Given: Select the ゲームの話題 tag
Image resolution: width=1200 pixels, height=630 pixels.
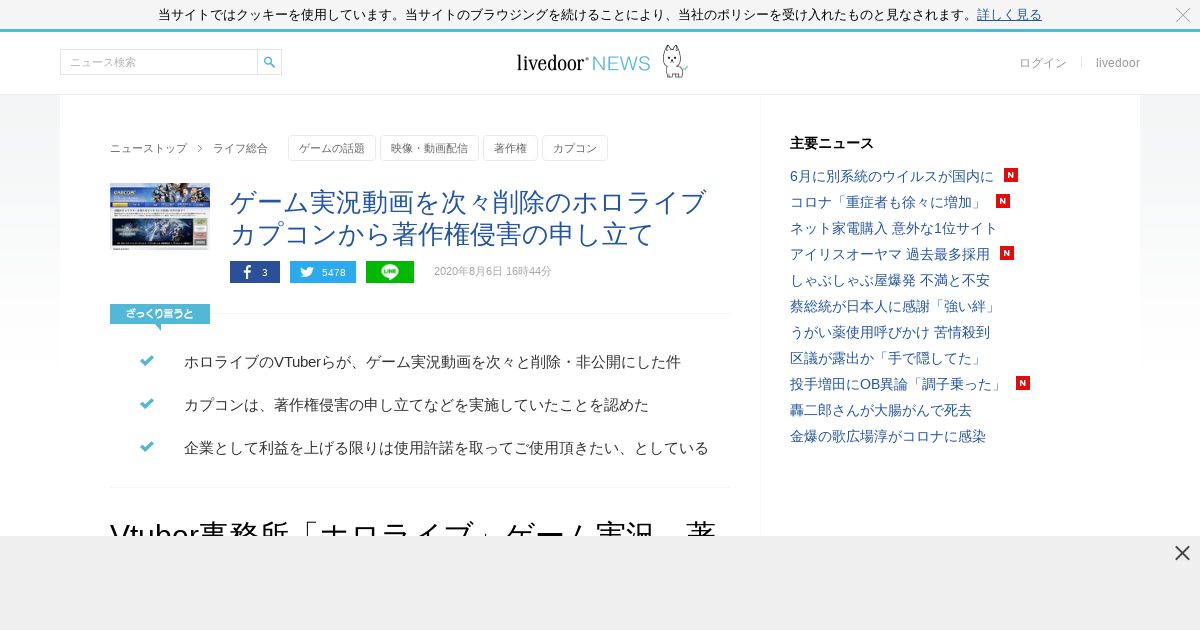Looking at the screenshot, I should click(x=332, y=148).
